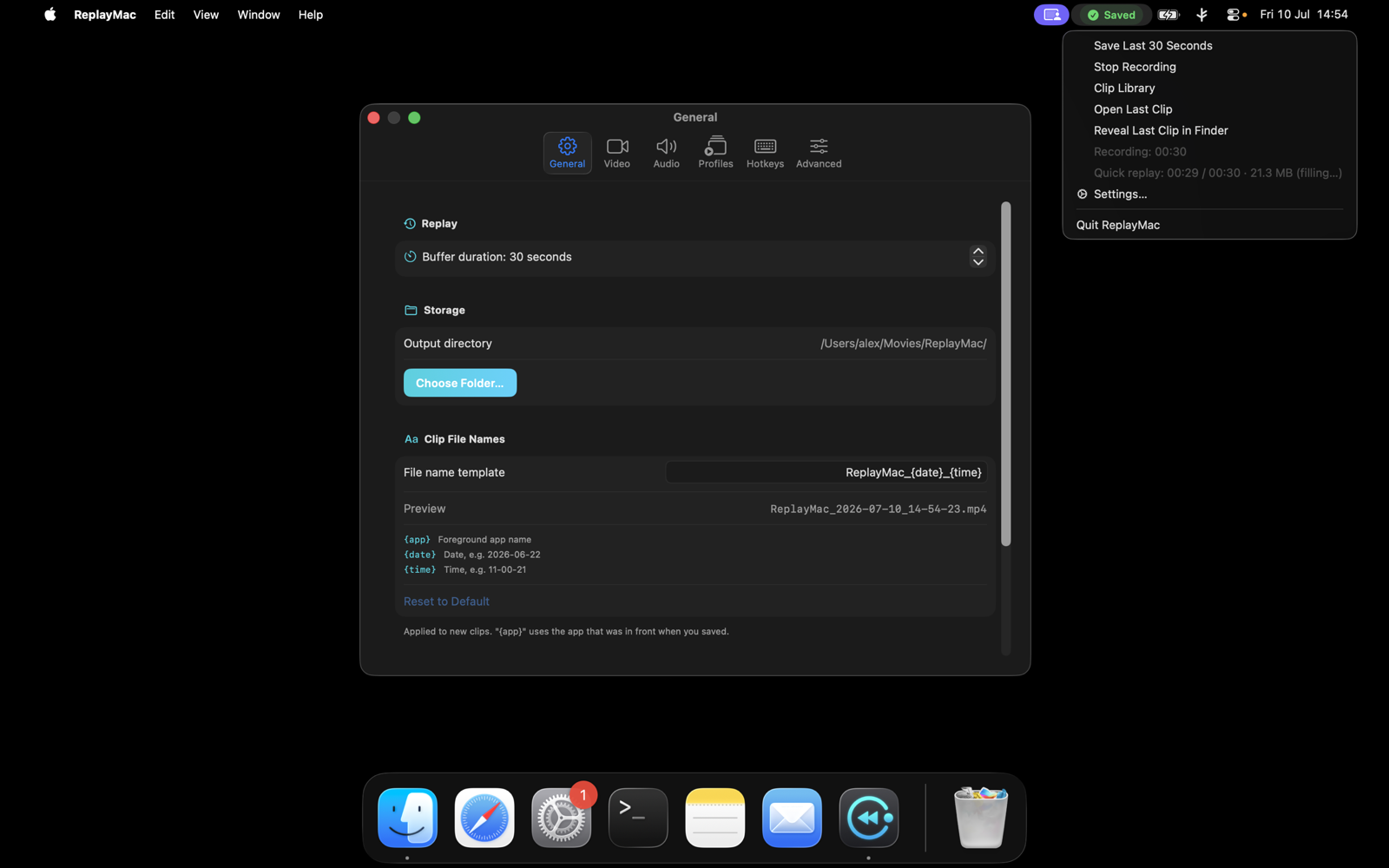Click the Control Center icon in menu bar
This screenshot has height=868, width=1389.
point(1235,15)
